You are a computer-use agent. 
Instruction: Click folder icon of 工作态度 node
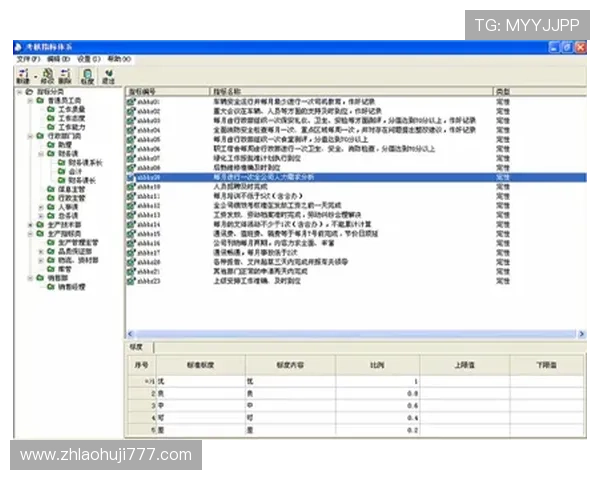point(51,118)
